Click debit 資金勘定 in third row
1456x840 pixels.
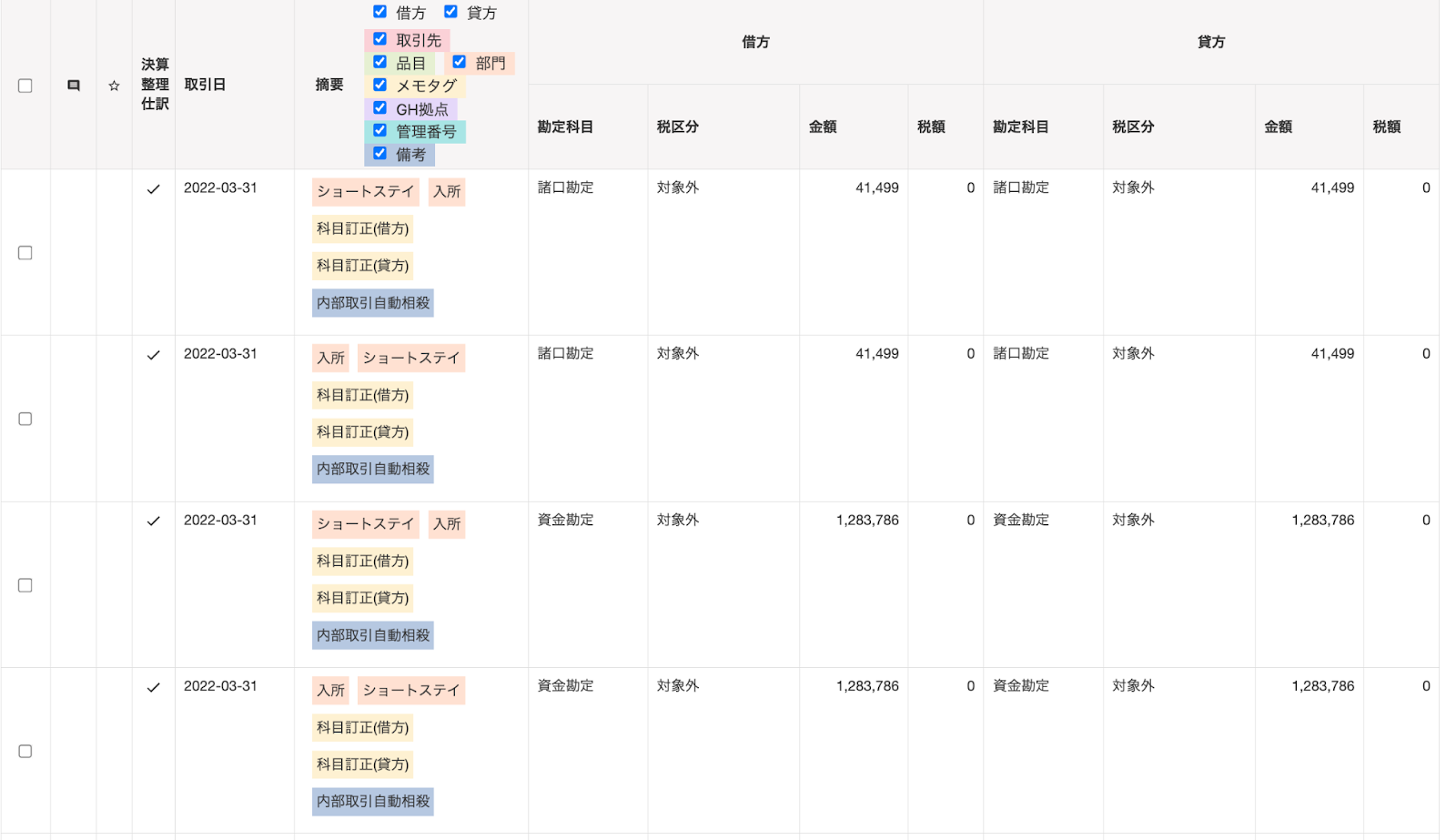[565, 520]
